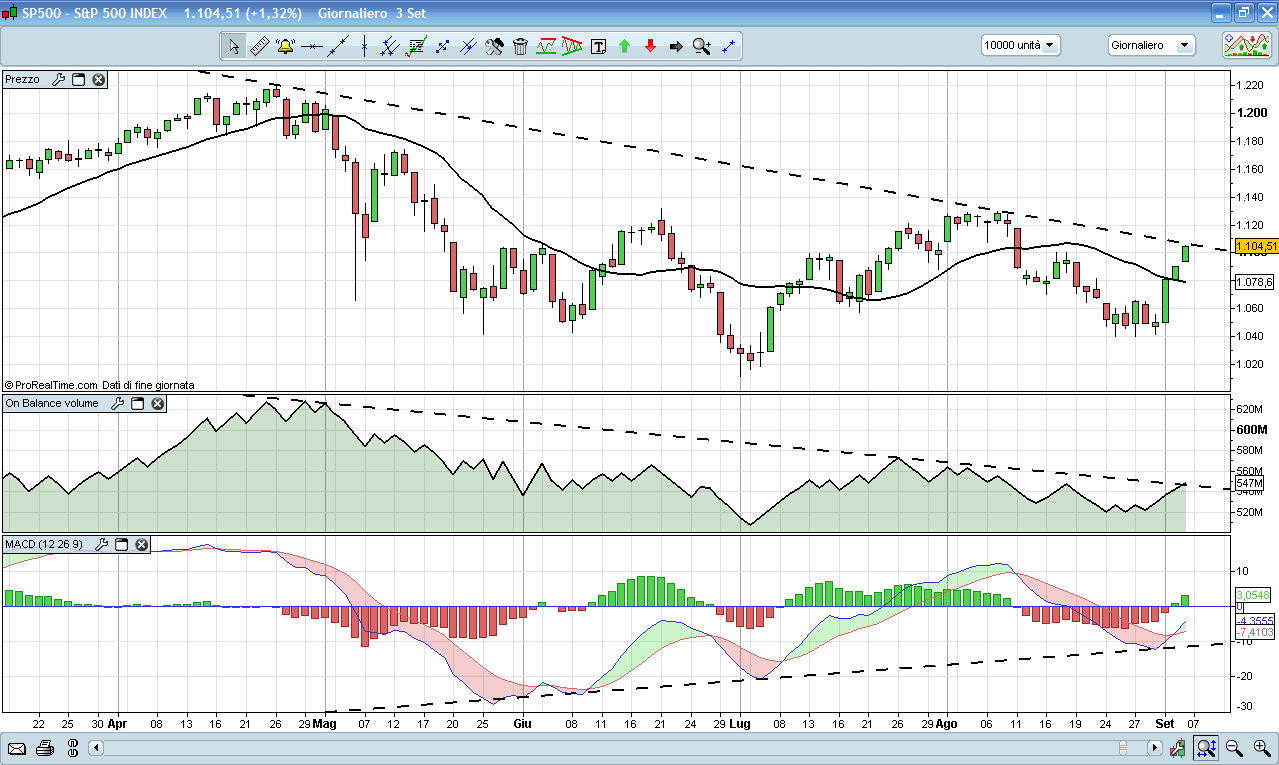The image size is (1279, 765).
Task: Select the horizontal line drawing tool
Action: pyautogui.click(x=312, y=46)
